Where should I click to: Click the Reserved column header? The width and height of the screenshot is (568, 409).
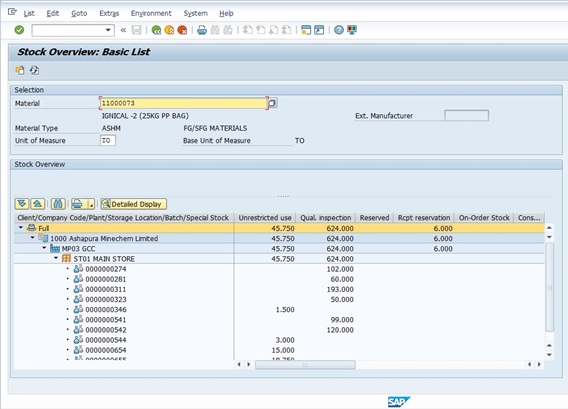coord(374,218)
